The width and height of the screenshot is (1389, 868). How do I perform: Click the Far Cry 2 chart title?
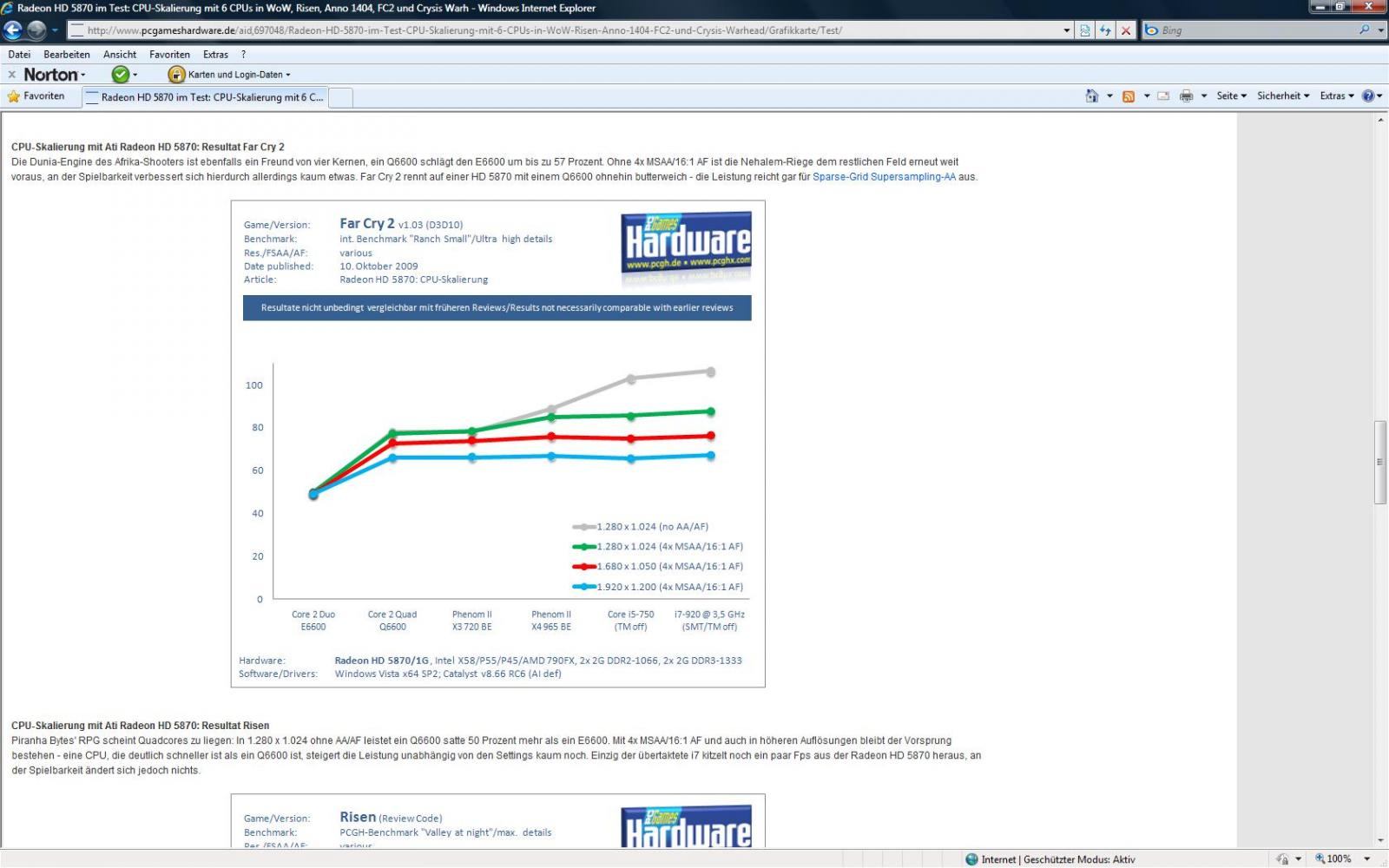(x=366, y=223)
